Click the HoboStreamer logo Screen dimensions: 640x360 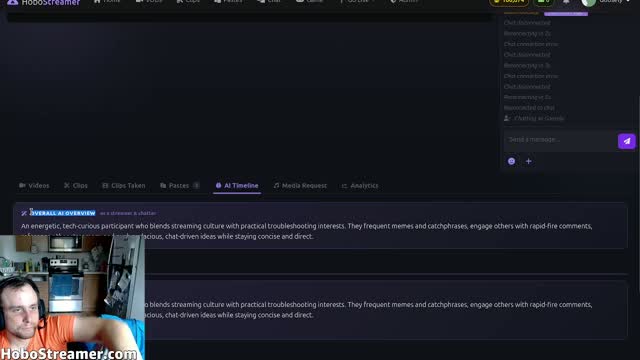coord(43,2)
